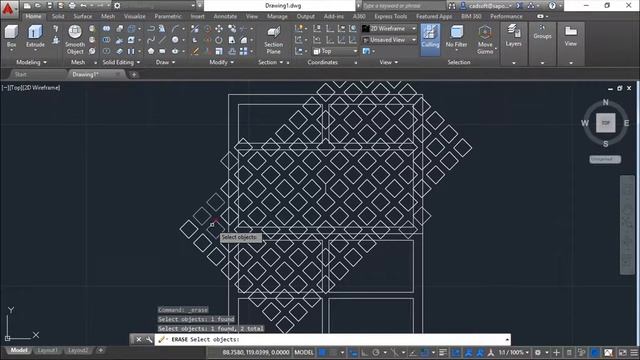640x360 pixels.
Task: Expand the Modify panel
Action: (222, 62)
